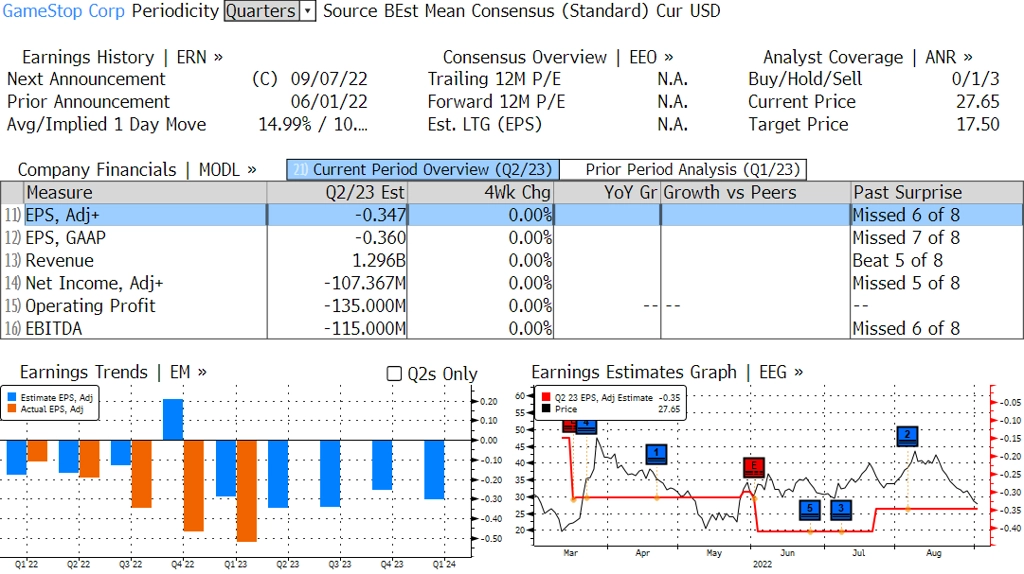The height and width of the screenshot is (574, 1024).
Task: Select the Net Income, Adj+ row
Action: (512, 283)
